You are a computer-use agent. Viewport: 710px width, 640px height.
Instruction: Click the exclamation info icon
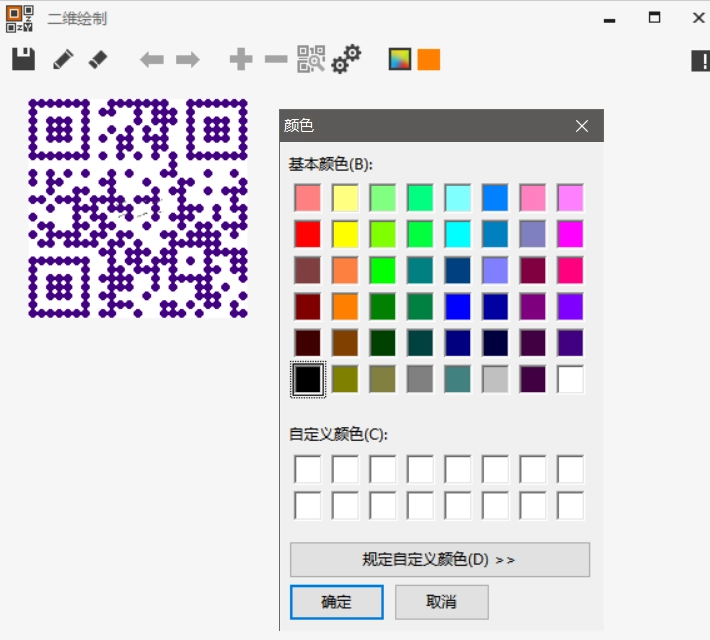tap(700, 61)
